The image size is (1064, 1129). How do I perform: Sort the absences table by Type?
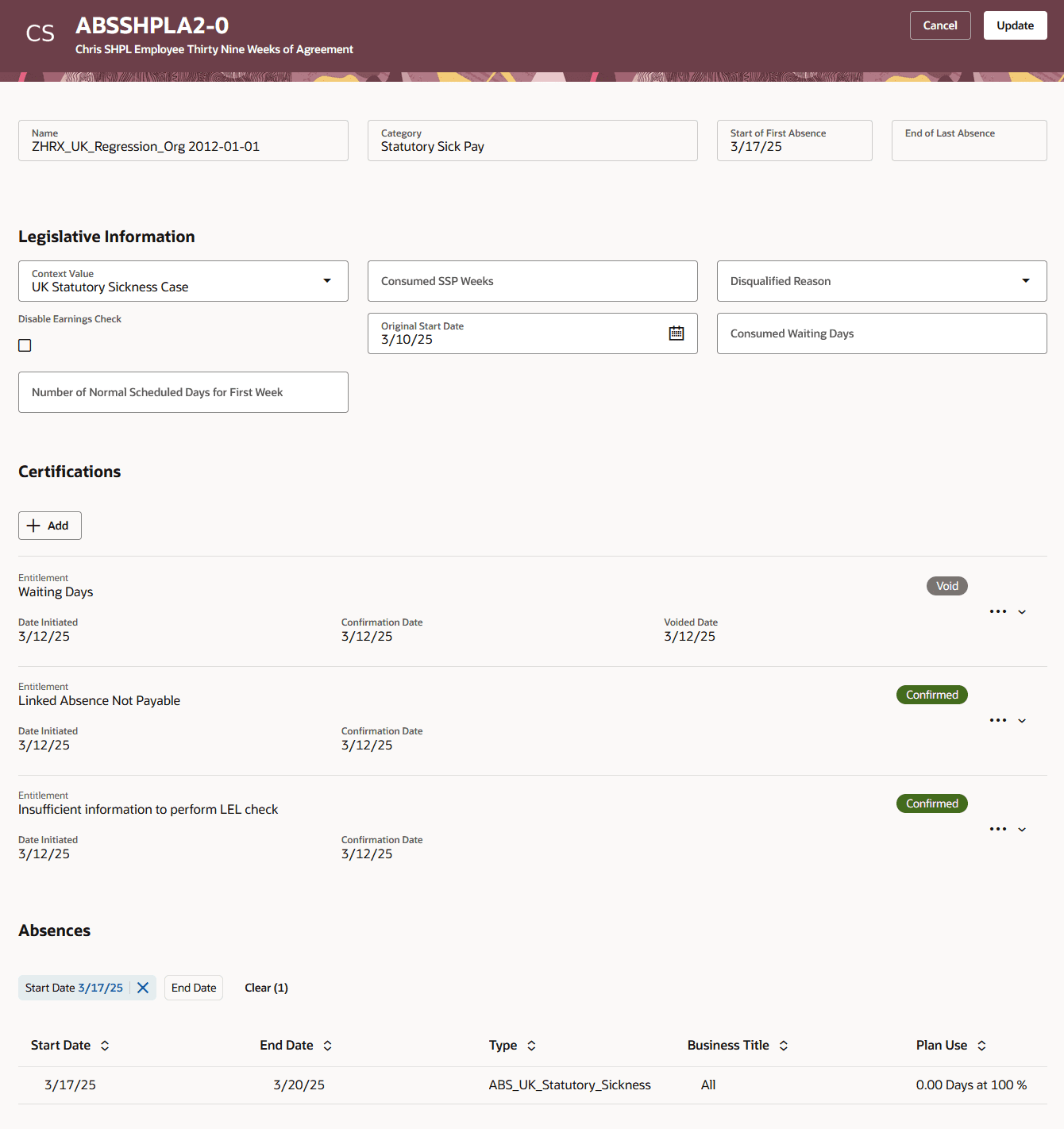(530, 1046)
